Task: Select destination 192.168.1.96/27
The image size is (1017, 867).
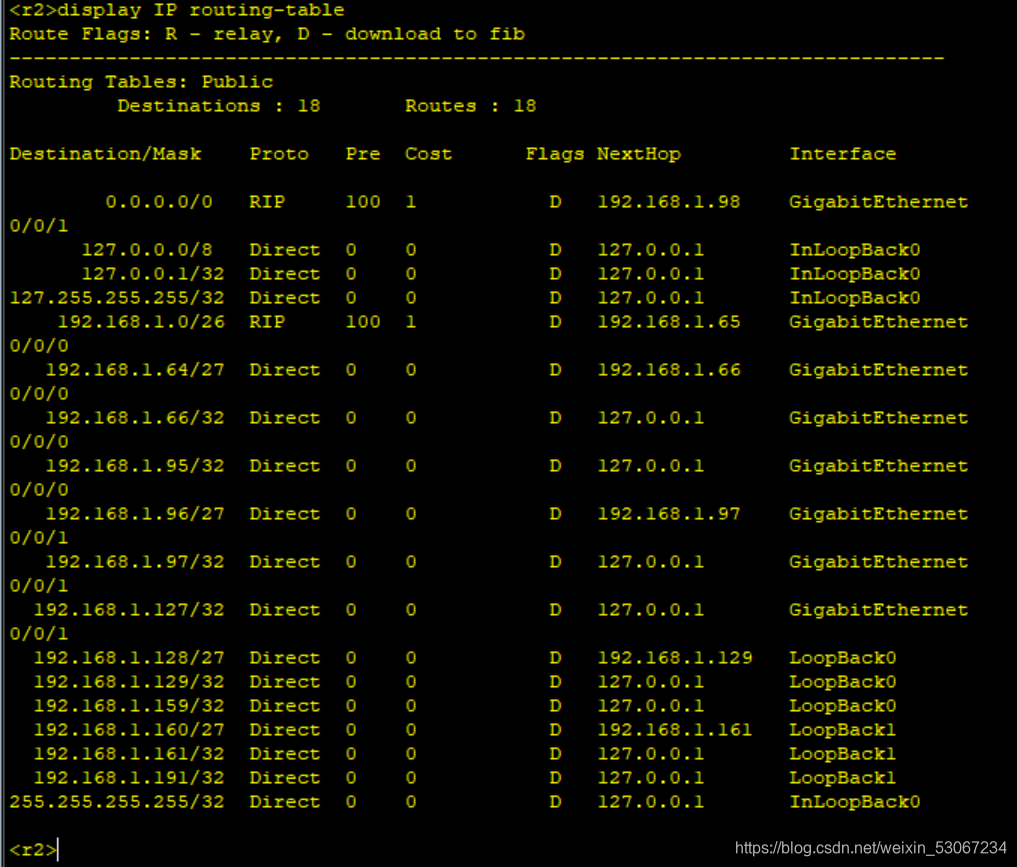Action: pos(135,514)
